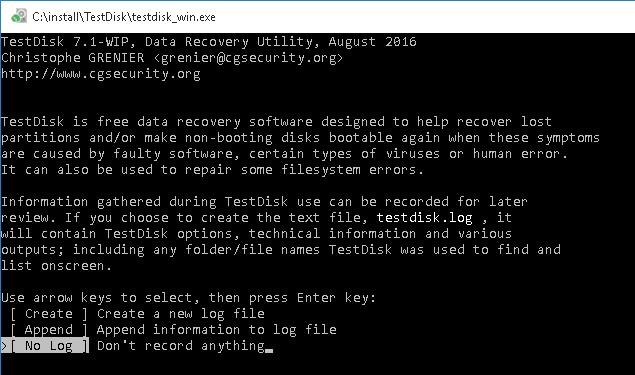
Task: Click the author name Christophe GRENIER
Action: tap(72, 58)
